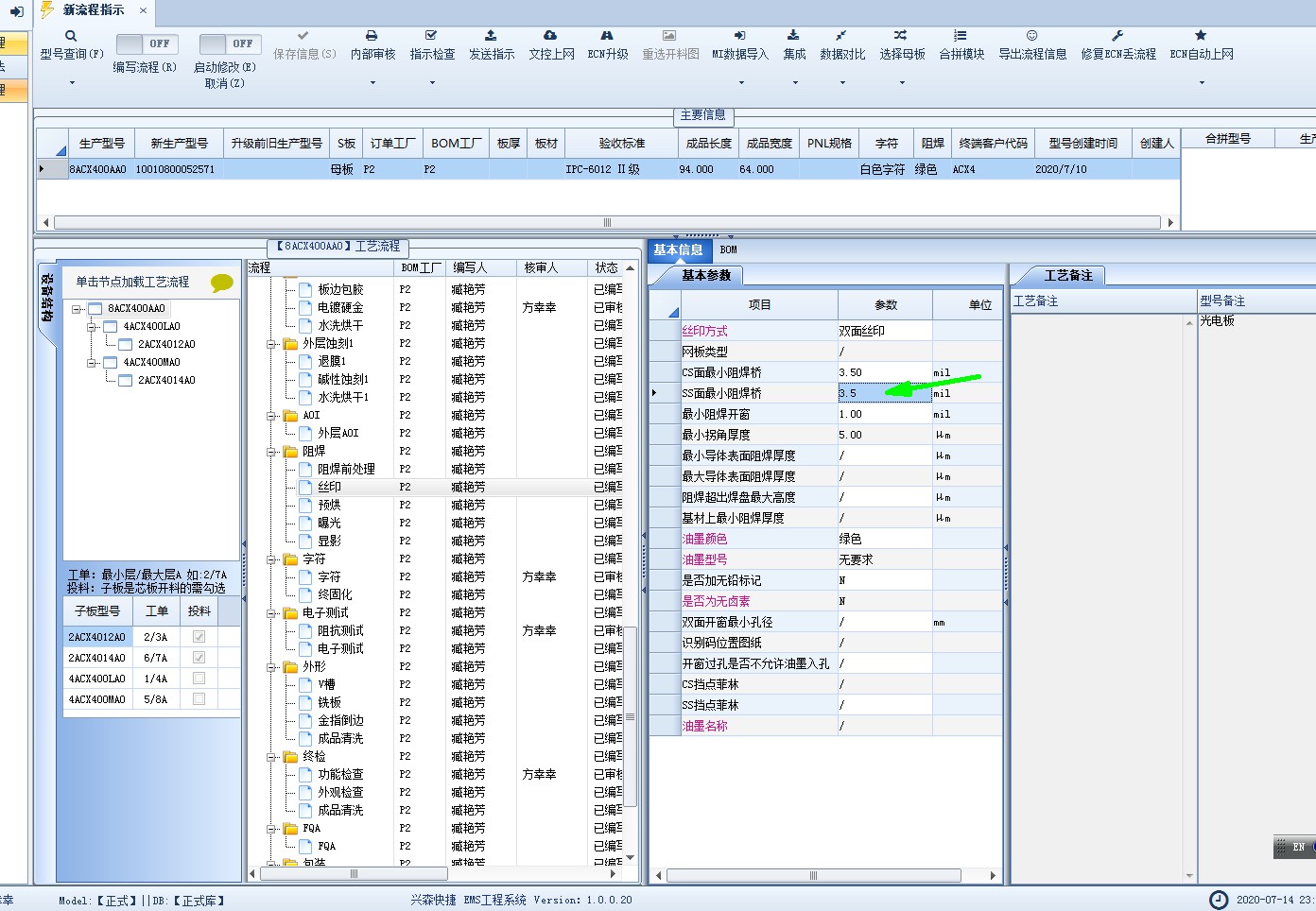Viewport: 1316px width, 911px height.
Task: Select the 2ACX4012A0 tree item
Action: pyautogui.click(x=166, y=344)
